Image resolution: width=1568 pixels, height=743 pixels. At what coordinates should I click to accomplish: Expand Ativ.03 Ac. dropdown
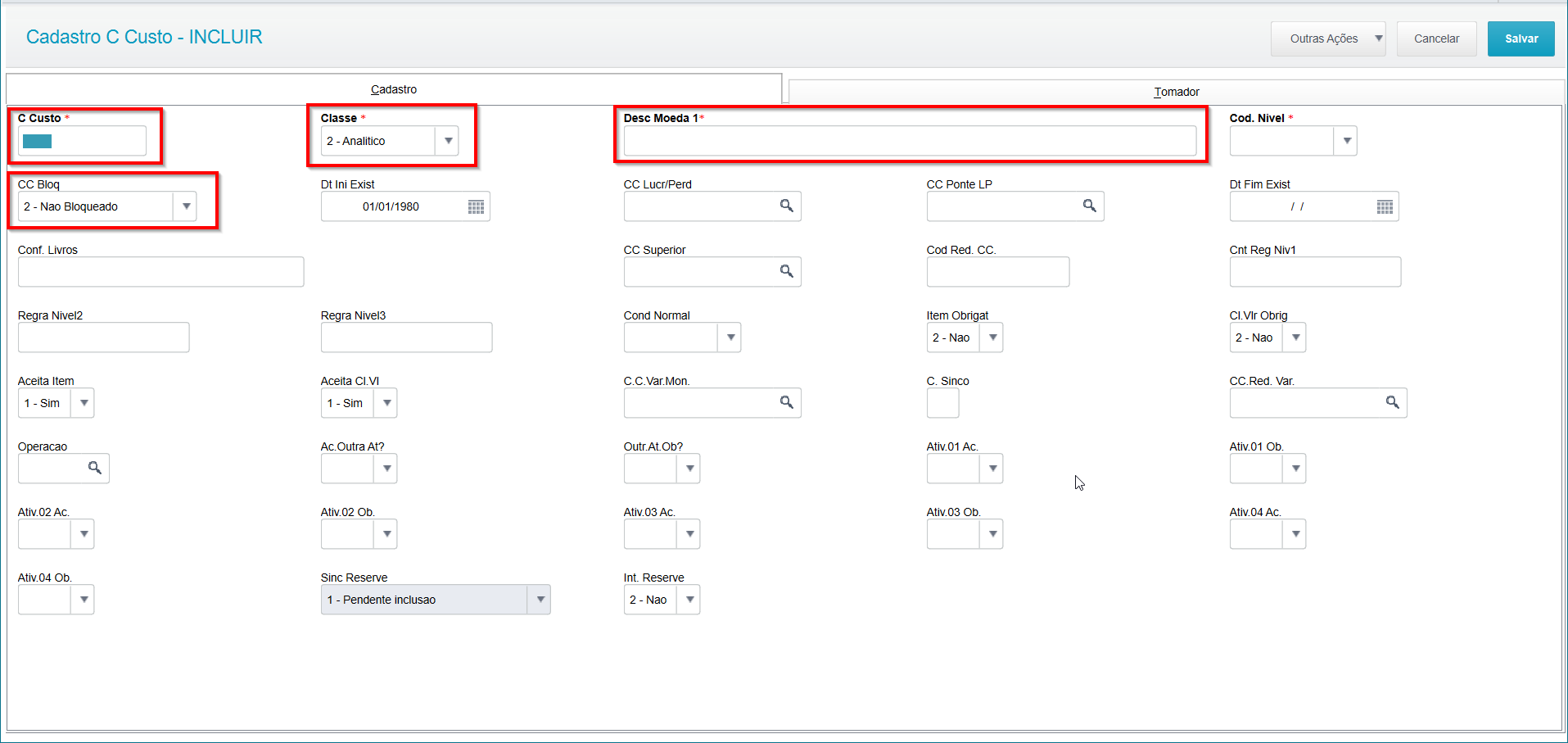(689, 534)
